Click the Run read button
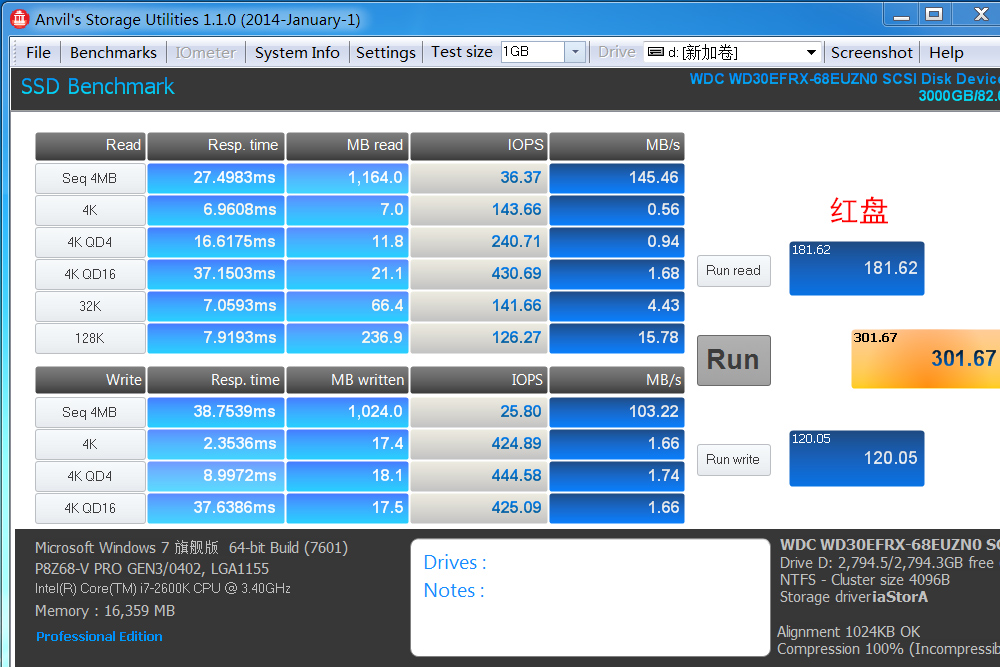 pos(733,270)
